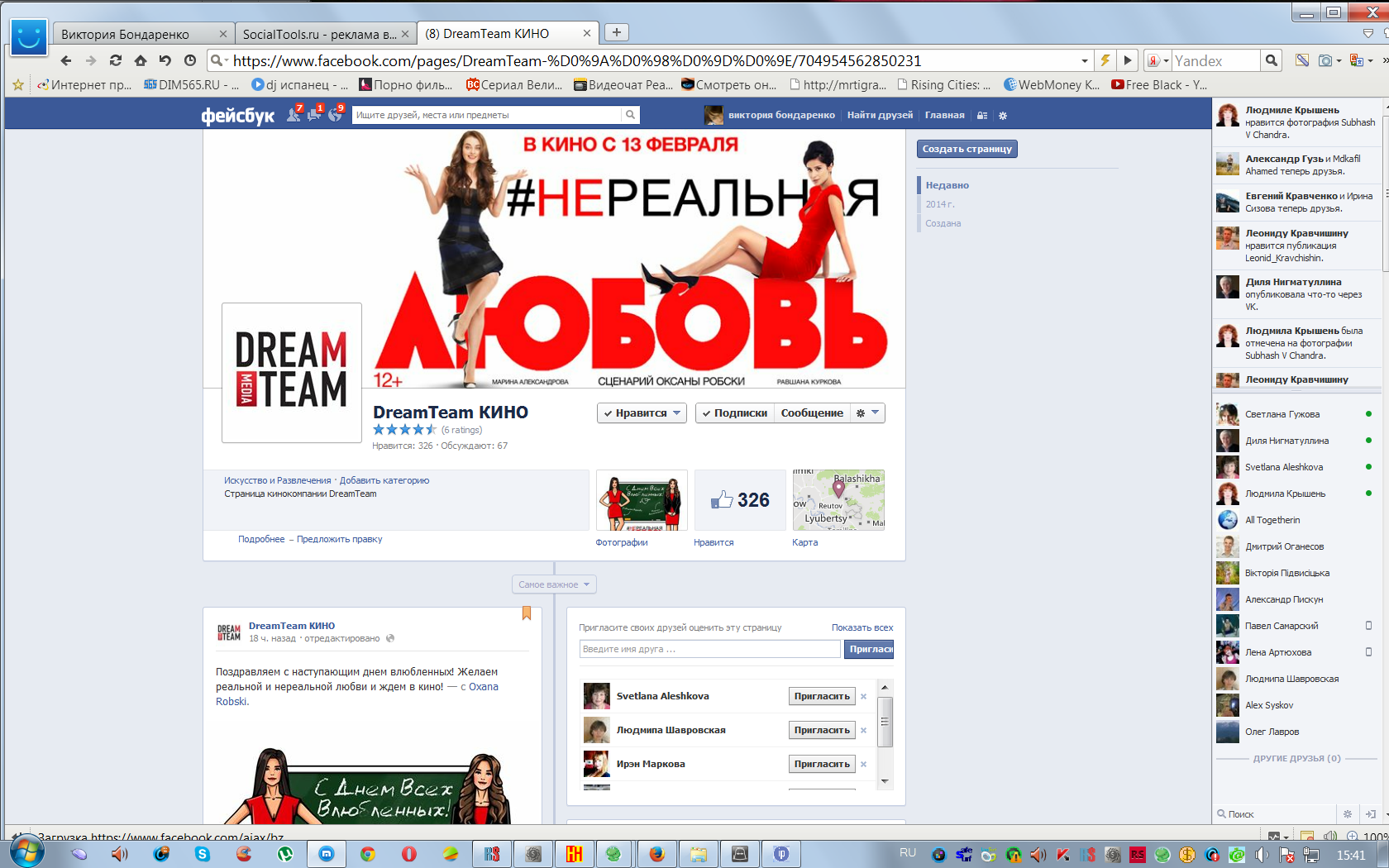Expand the address bar history dropdown

[1084, 61]
